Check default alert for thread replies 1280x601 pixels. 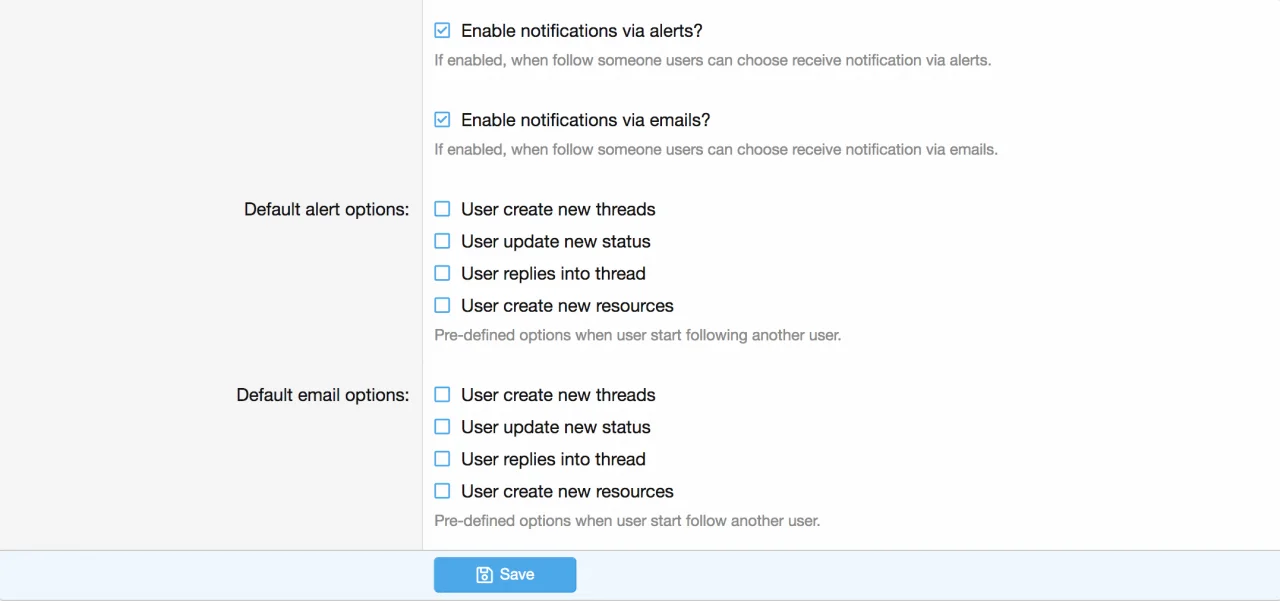click(x=442, y=273)
